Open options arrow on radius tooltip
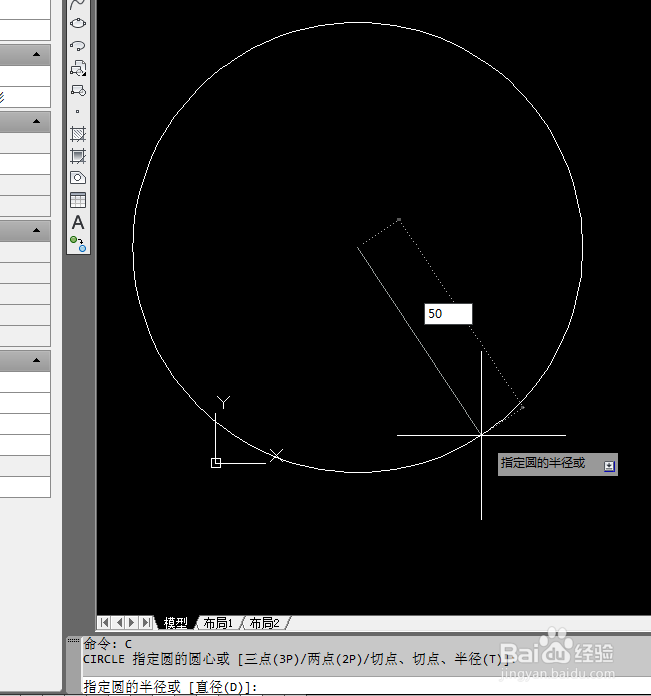 click(x=609, y=466)
